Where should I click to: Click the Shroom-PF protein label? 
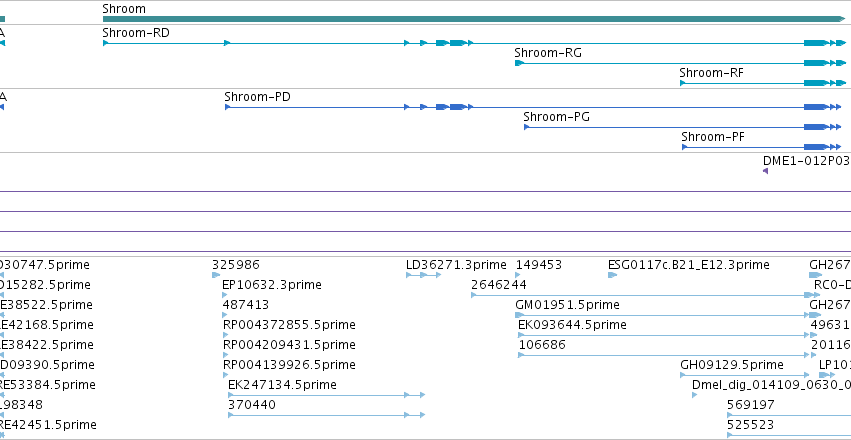pyautogui.click(x=713, y=137)
